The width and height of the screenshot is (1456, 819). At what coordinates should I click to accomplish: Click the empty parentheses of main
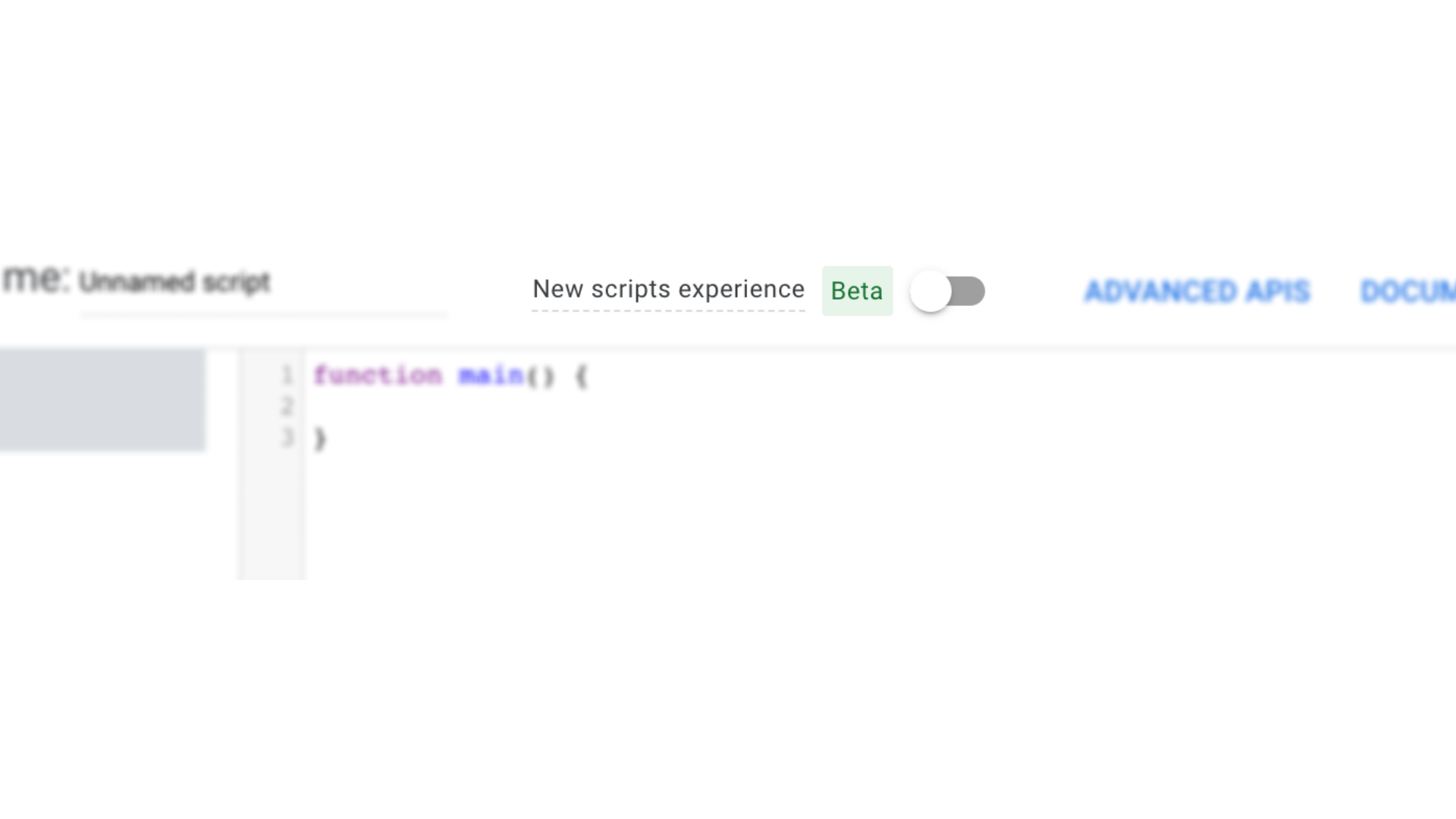coord(541,375)
